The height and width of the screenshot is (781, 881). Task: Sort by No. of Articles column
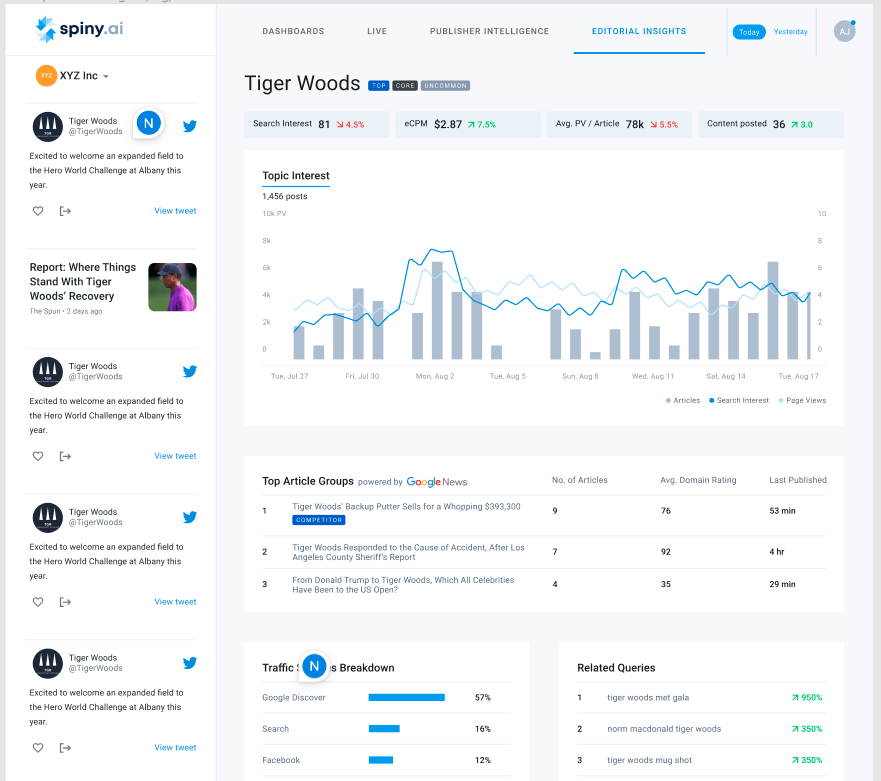[x=580, y=480]
